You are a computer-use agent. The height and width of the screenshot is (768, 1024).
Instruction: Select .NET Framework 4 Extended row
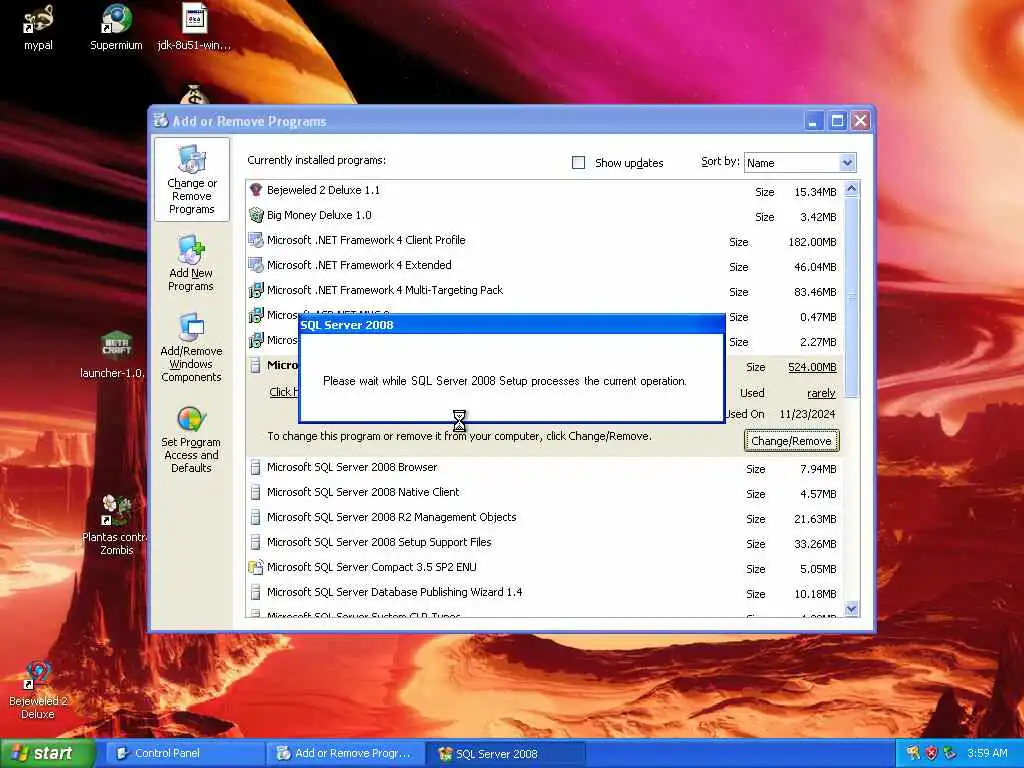(x=545, y=266)
